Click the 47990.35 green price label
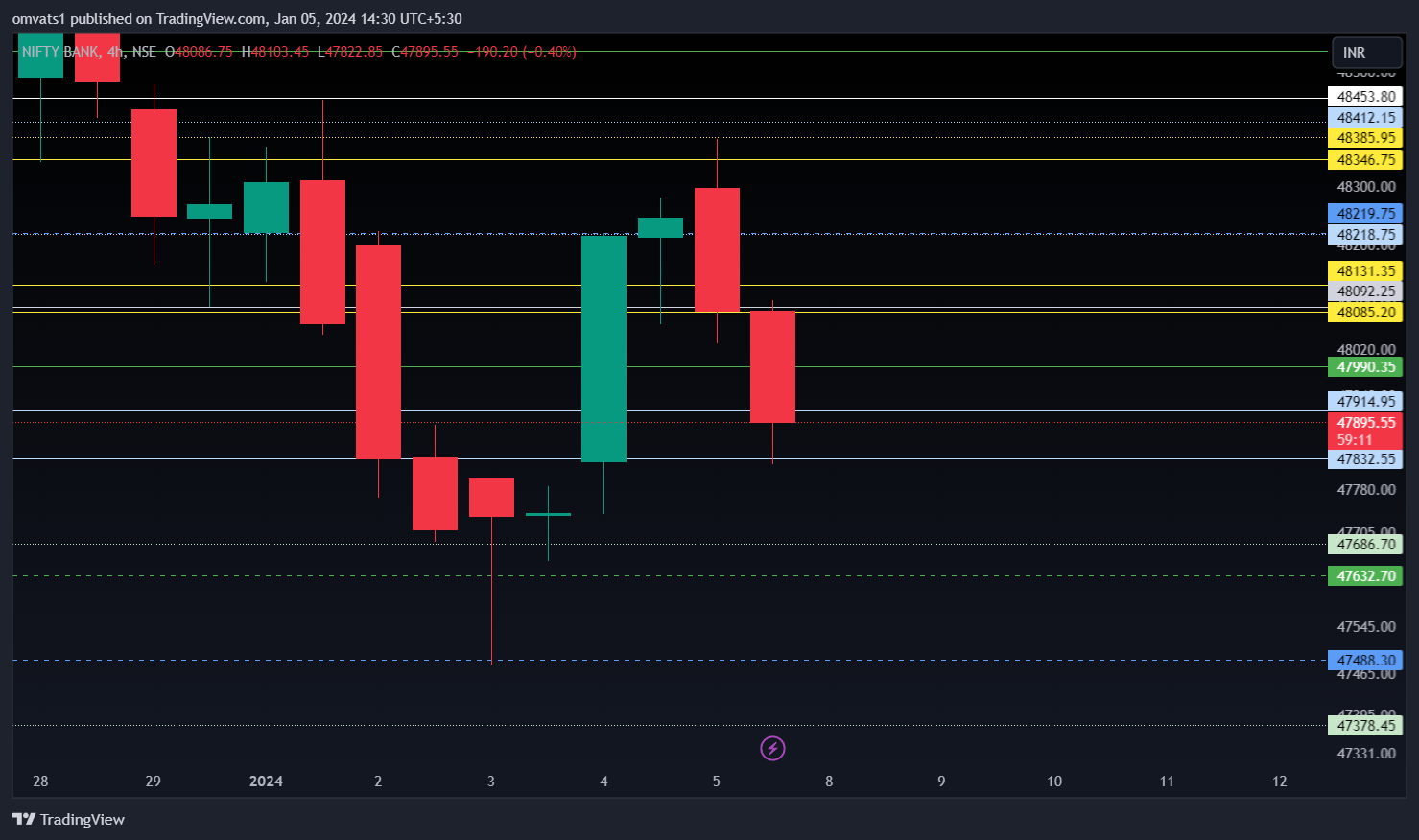Screen dimensions: 1419x840 (1365, 367)
